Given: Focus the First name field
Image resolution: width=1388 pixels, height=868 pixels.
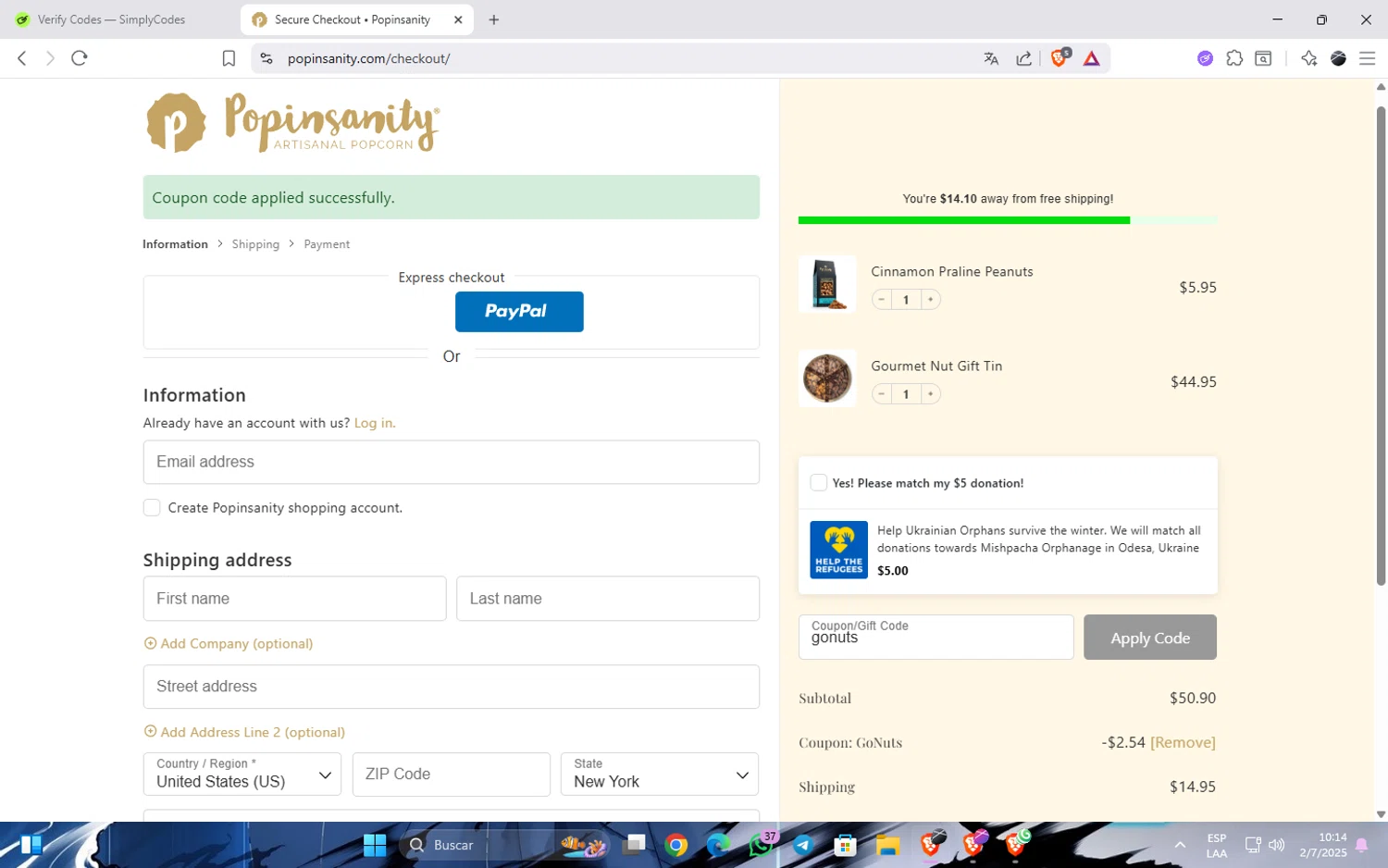Looking at the screenshot, I should (294, 599).
